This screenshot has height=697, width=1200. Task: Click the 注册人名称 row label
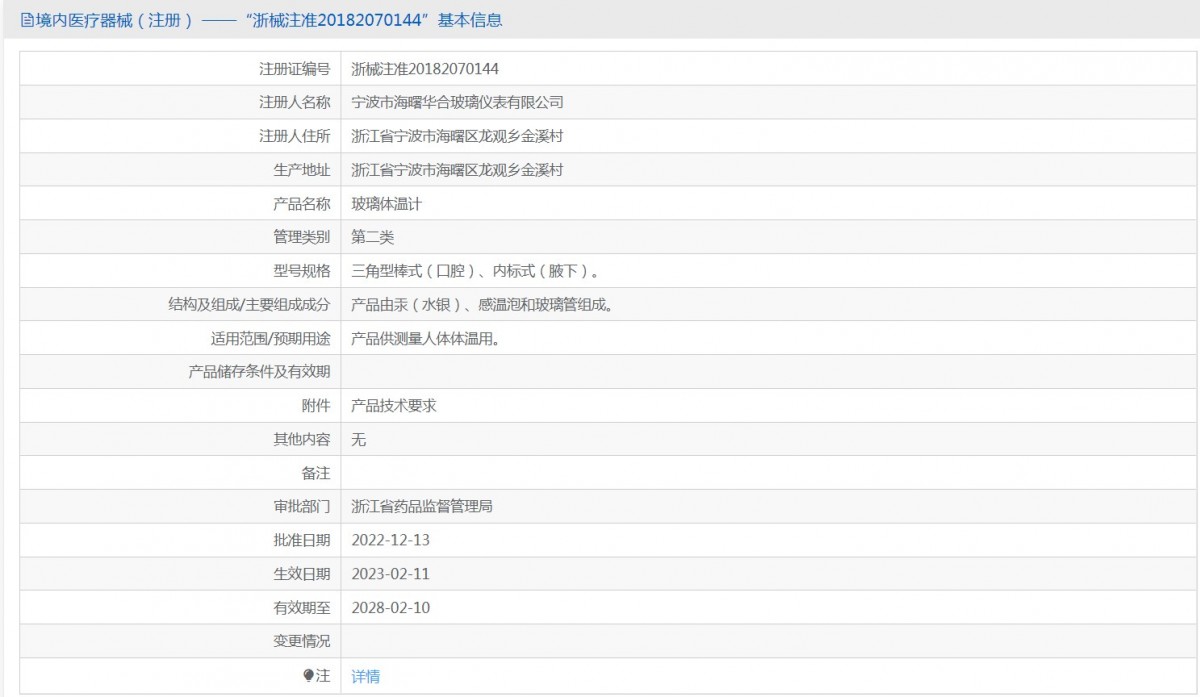pos(294,102)
